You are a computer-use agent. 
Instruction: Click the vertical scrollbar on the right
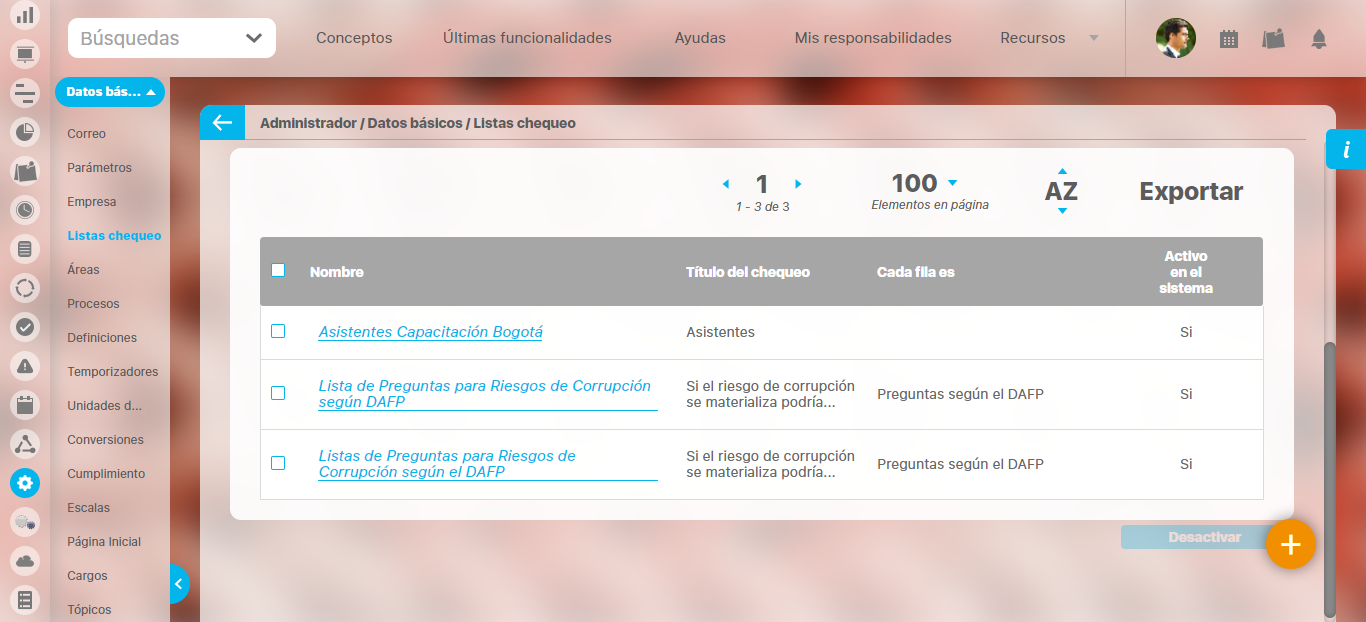click(x=1329, y=480)
